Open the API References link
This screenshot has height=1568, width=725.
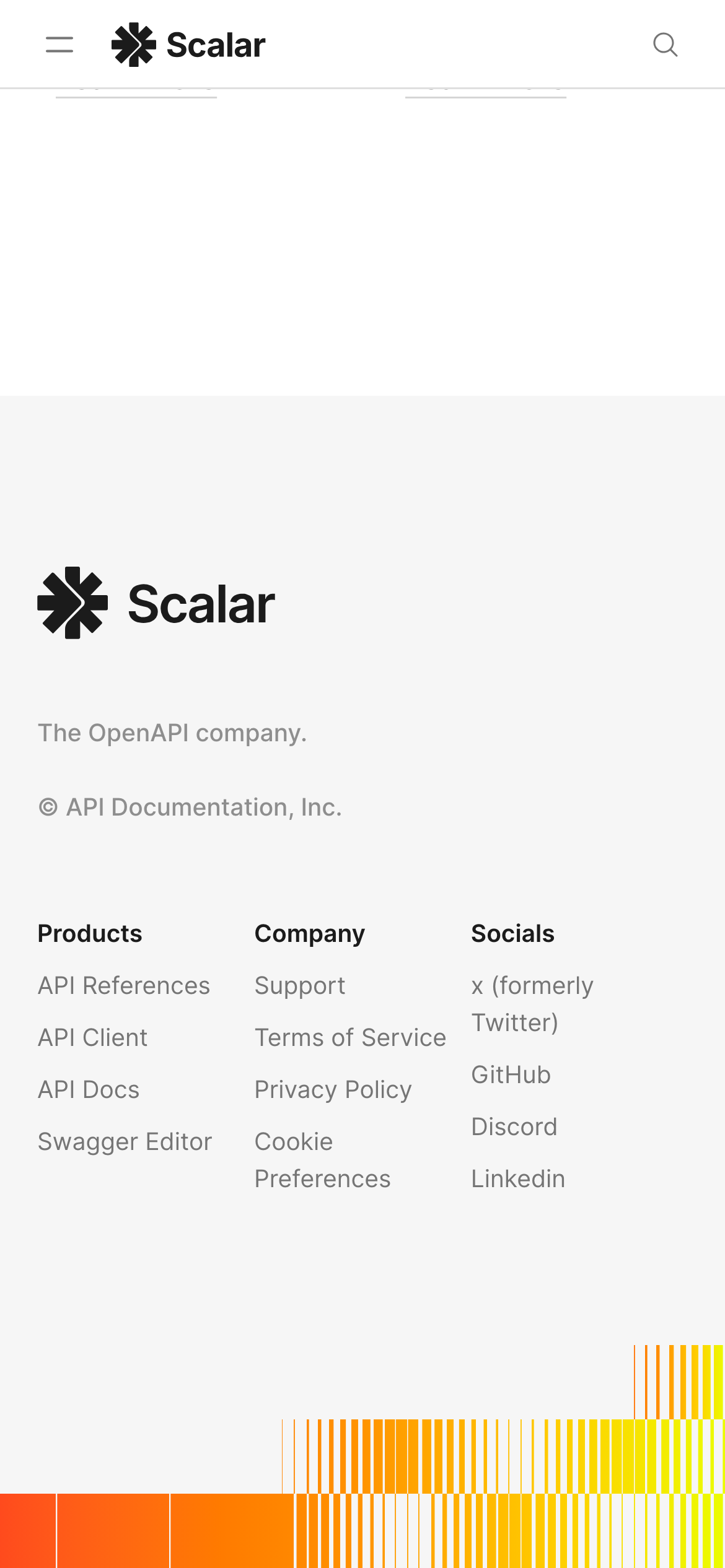pyautogui.click(x=124, y=985)
